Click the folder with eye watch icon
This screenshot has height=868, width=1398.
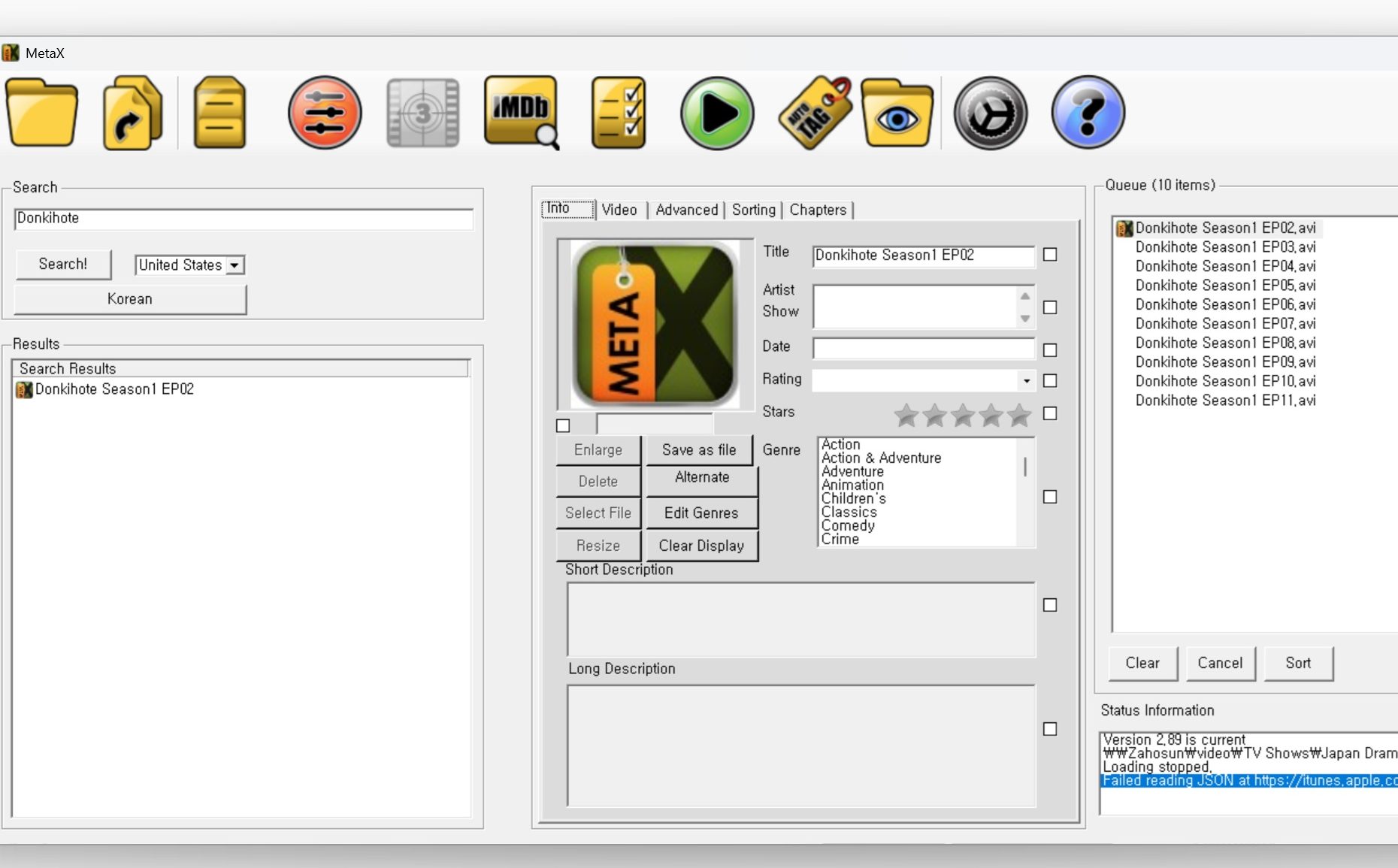point(897,113)
